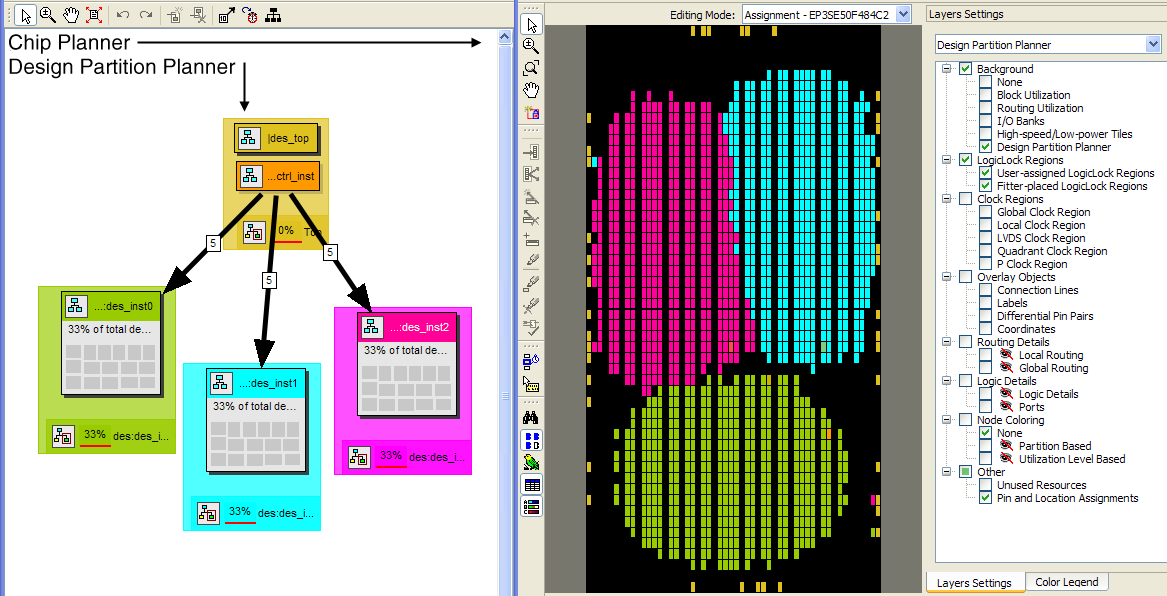The width and height of the screenshot is (1167, 596).
Task: Check the Unused Resources checkbox
Action: (985, 485)
